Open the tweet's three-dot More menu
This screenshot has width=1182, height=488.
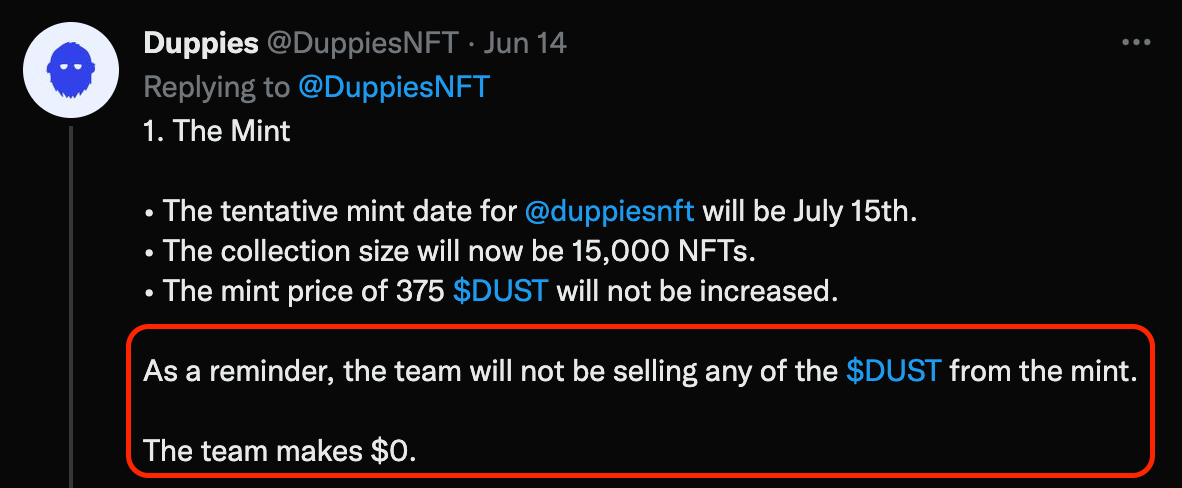1137,43
